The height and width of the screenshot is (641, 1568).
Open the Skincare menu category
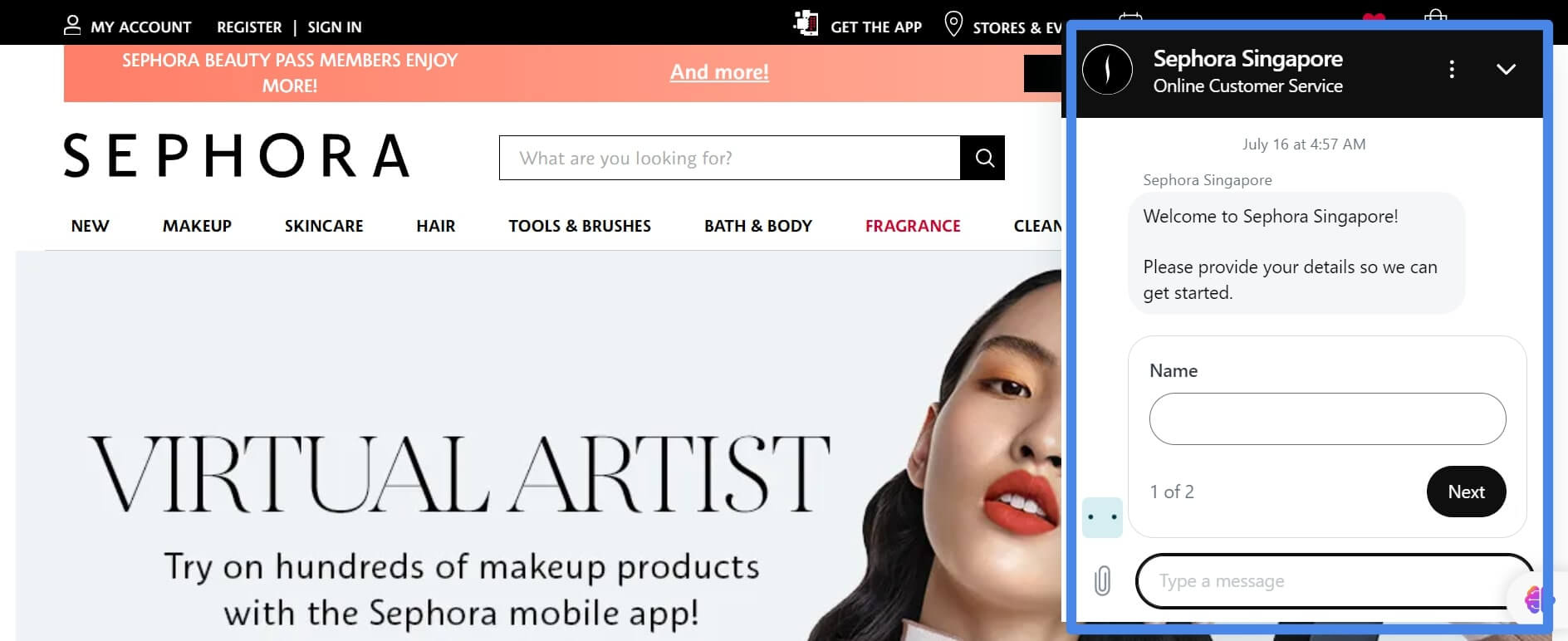click(x=324, y=226)
